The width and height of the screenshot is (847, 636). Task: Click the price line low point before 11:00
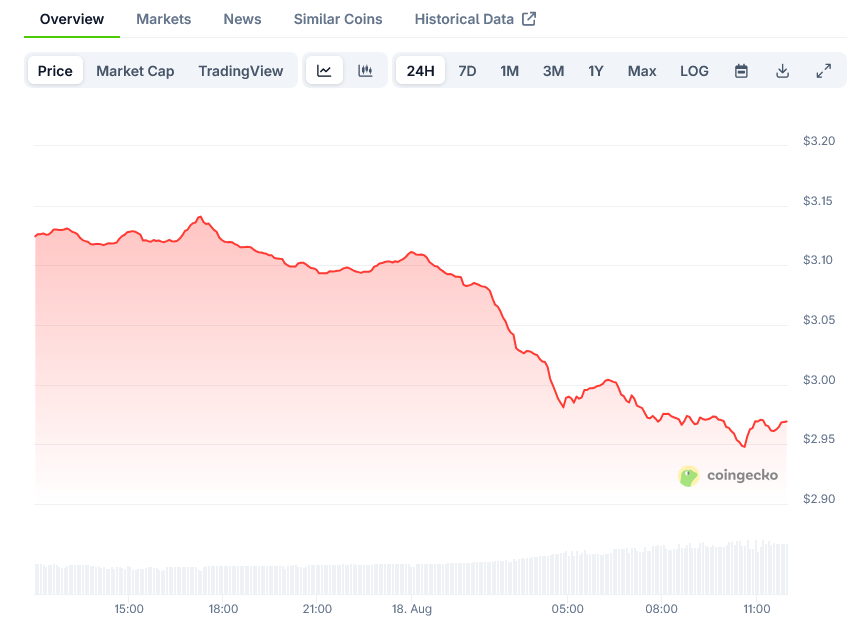744,446
